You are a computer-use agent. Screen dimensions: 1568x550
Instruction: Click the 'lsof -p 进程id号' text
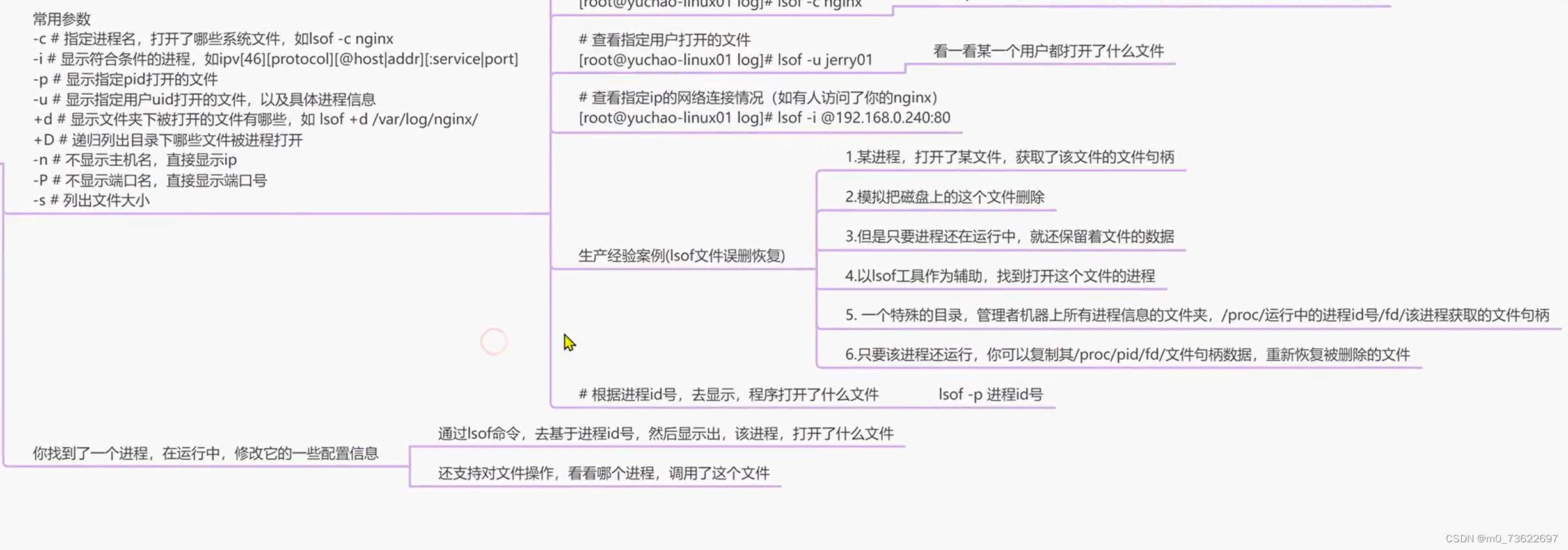(x=990, y=394)
